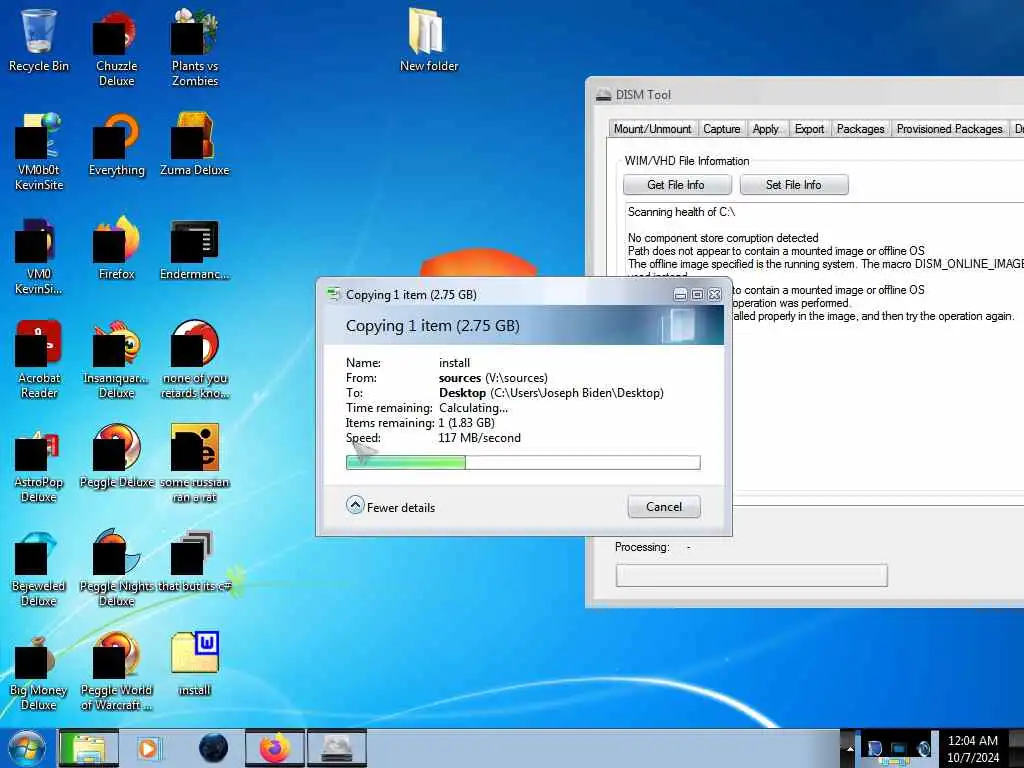The width and height of the screenshot is (1024, 768).
Task: Click the copy progress bar
Action: (x=523, y=462)
